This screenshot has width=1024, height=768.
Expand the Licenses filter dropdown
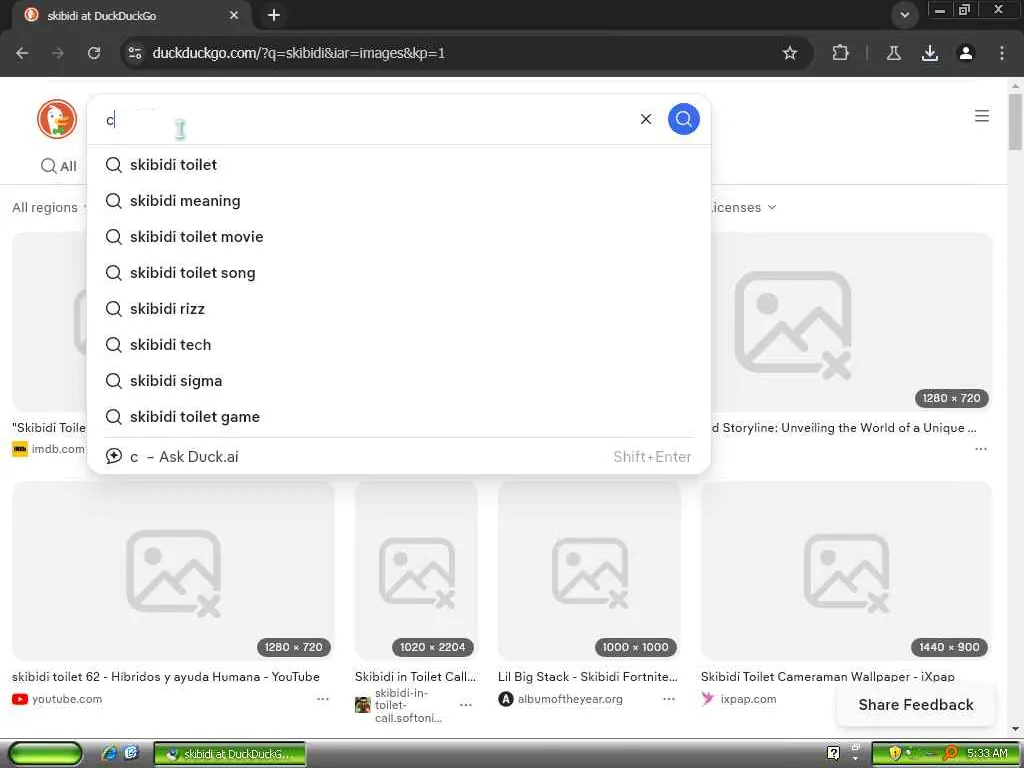coord(743,207)
